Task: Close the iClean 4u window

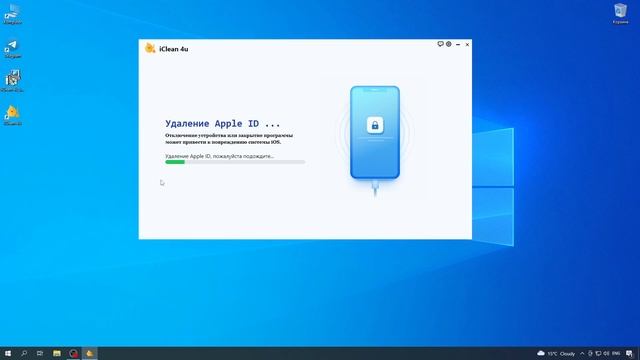Action: (467, 44)
